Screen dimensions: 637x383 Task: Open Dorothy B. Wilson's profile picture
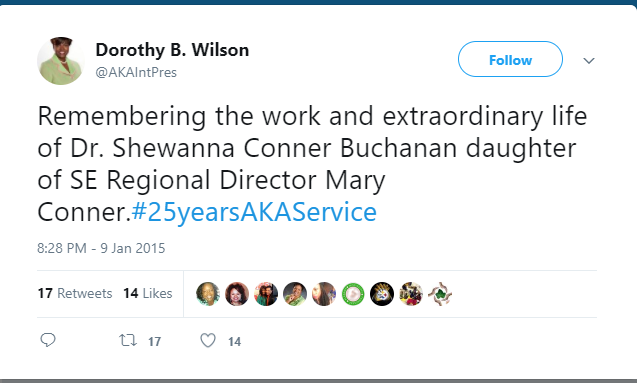pyautogui.click(x=61, y=61)
